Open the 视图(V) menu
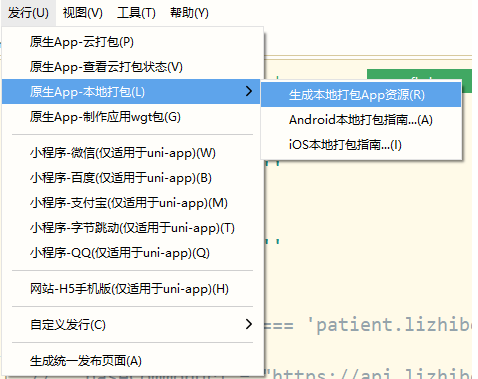 tap(83, 13)
